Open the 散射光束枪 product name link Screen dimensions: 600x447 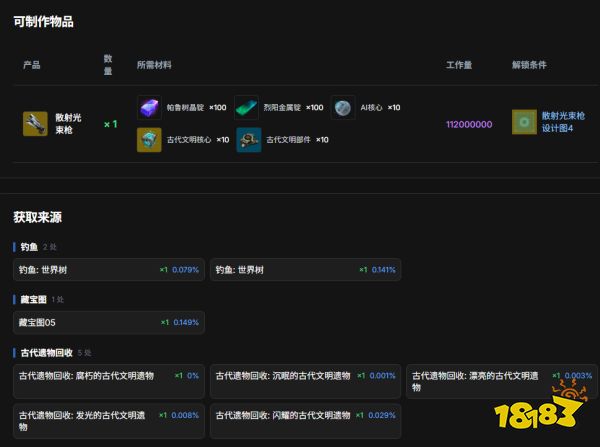point(68,124)
